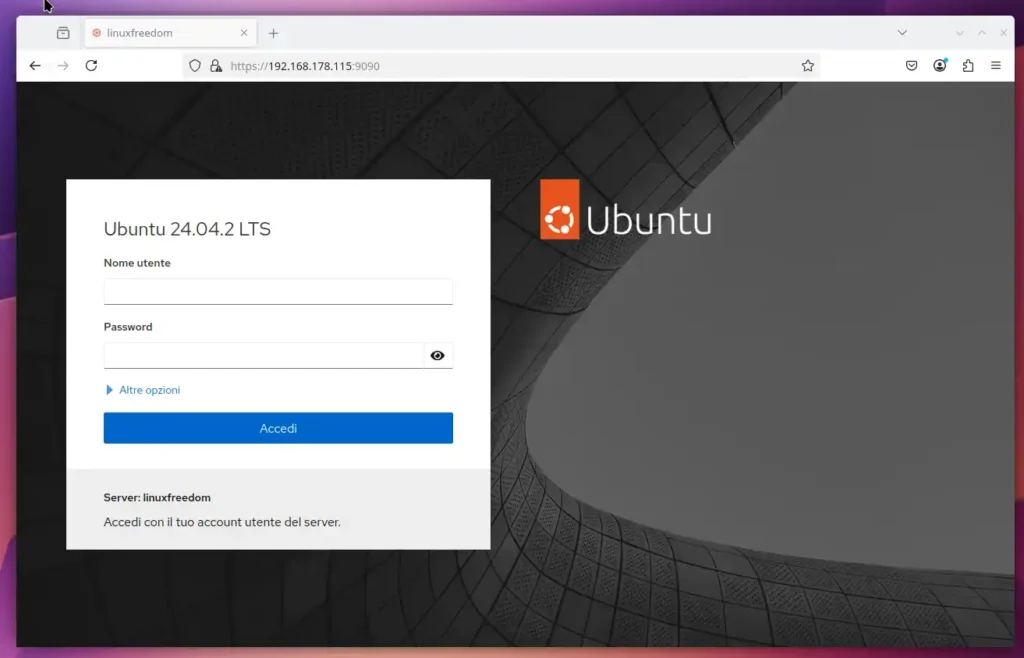Click the Server: linuxfreedom text
The height and width of the screenshot is (658, 1024).
coord(157,497)
